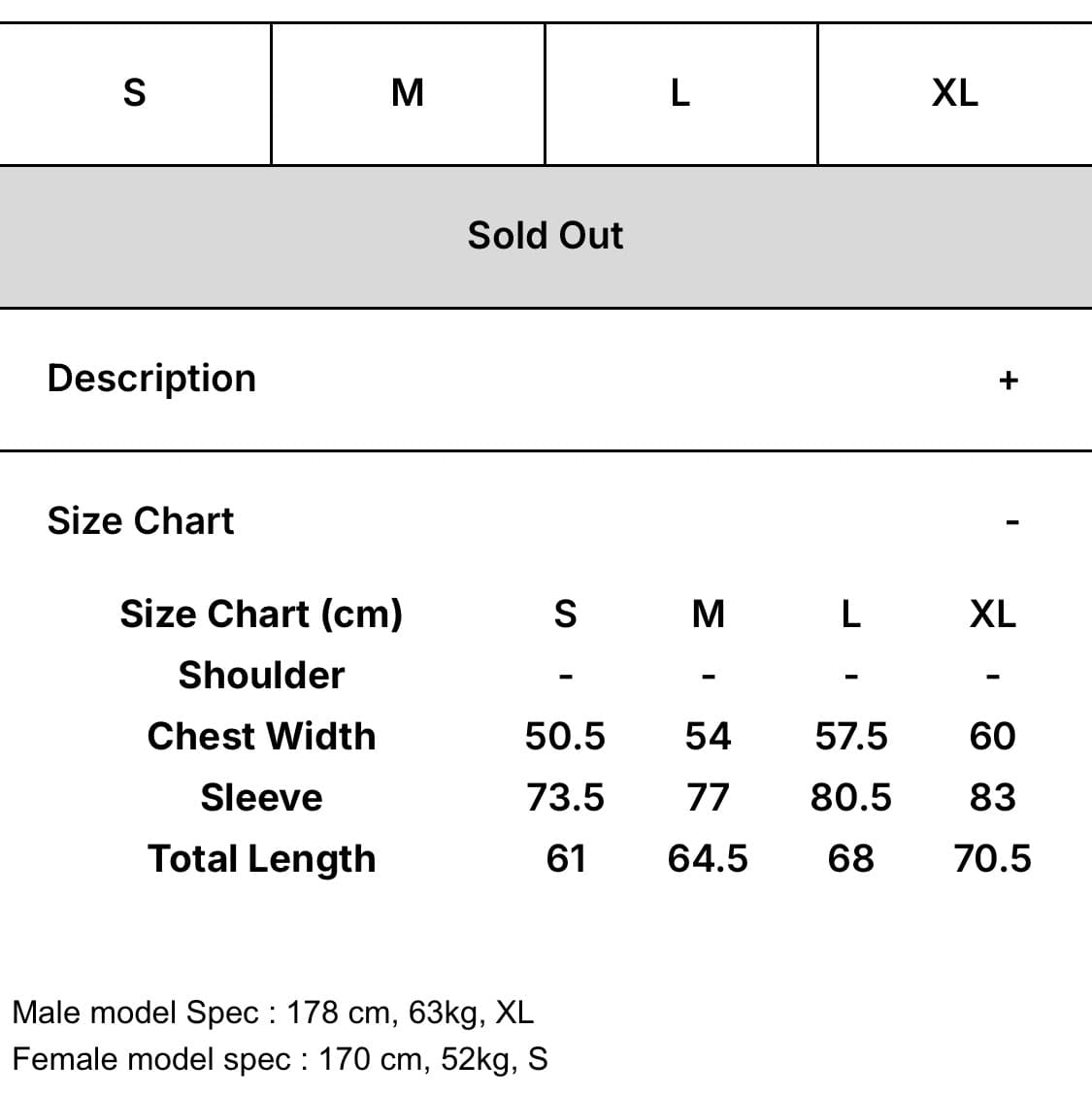Select size S option
Image resolution: width=1092 pixels, height=1096 pixels.
135,93
